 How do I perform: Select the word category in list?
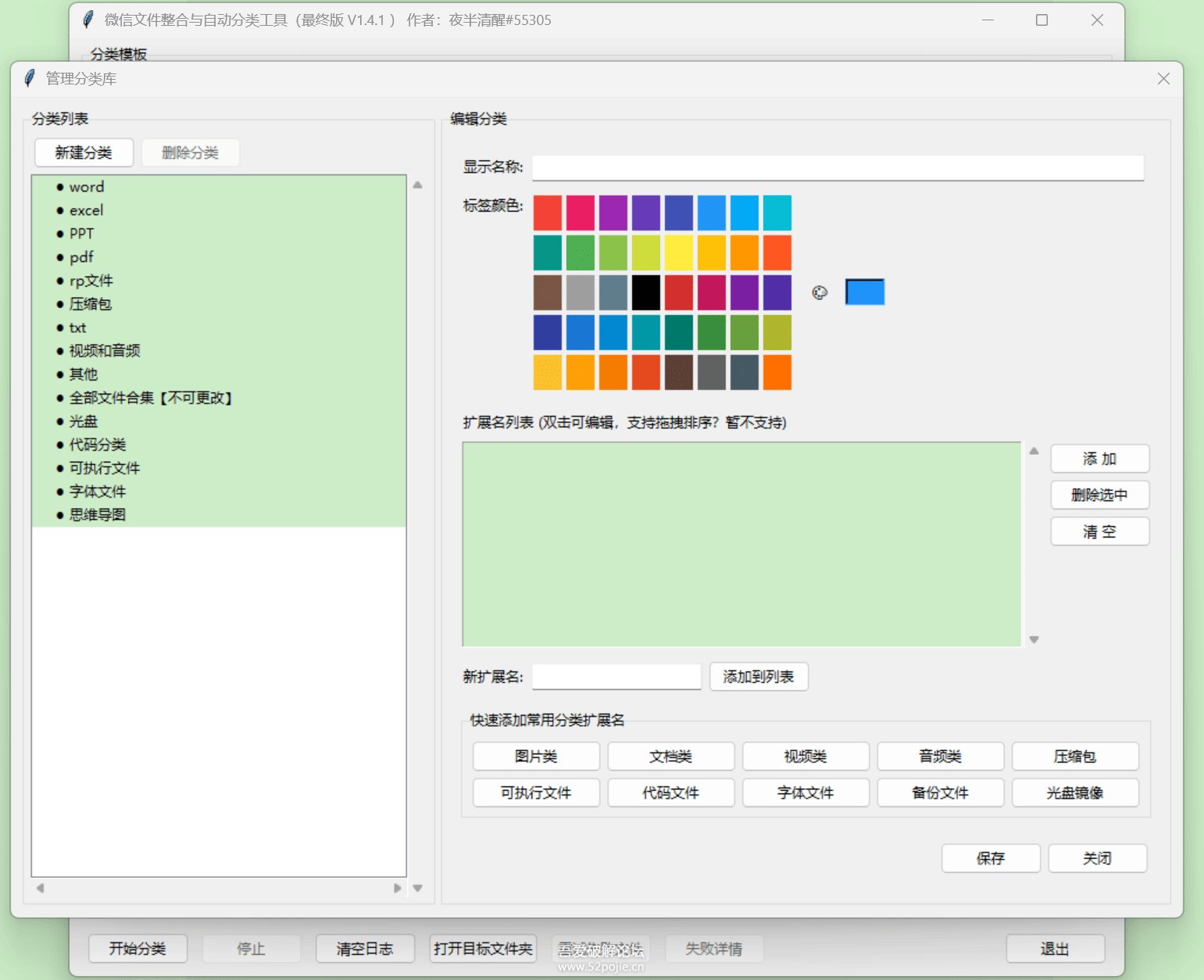86,187
